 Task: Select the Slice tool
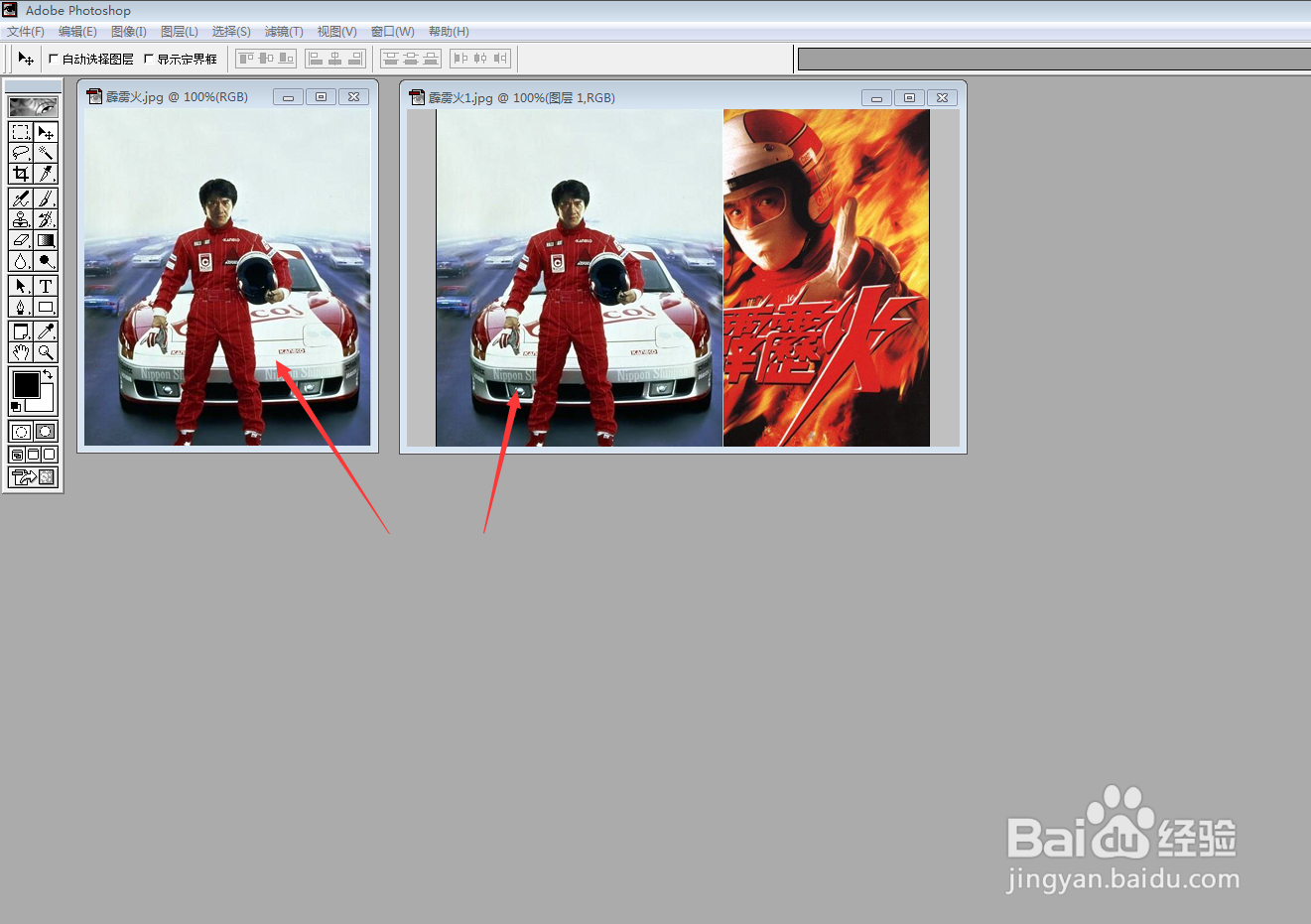(46, 174)
